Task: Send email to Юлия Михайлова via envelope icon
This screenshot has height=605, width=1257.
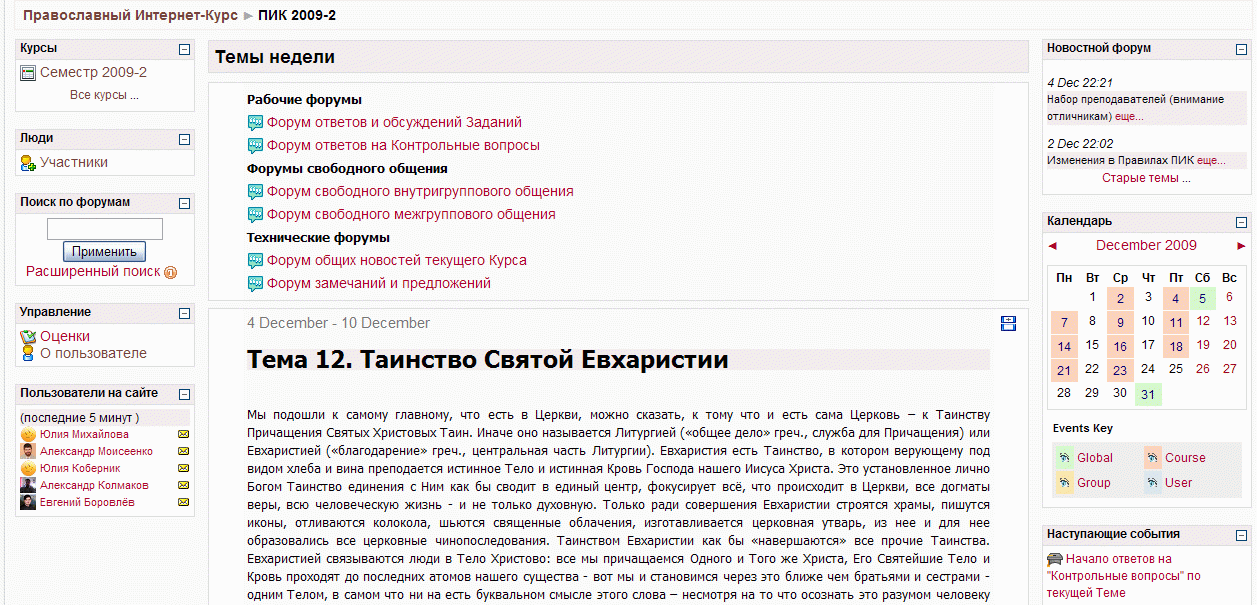Action: (x=183, y=436)
